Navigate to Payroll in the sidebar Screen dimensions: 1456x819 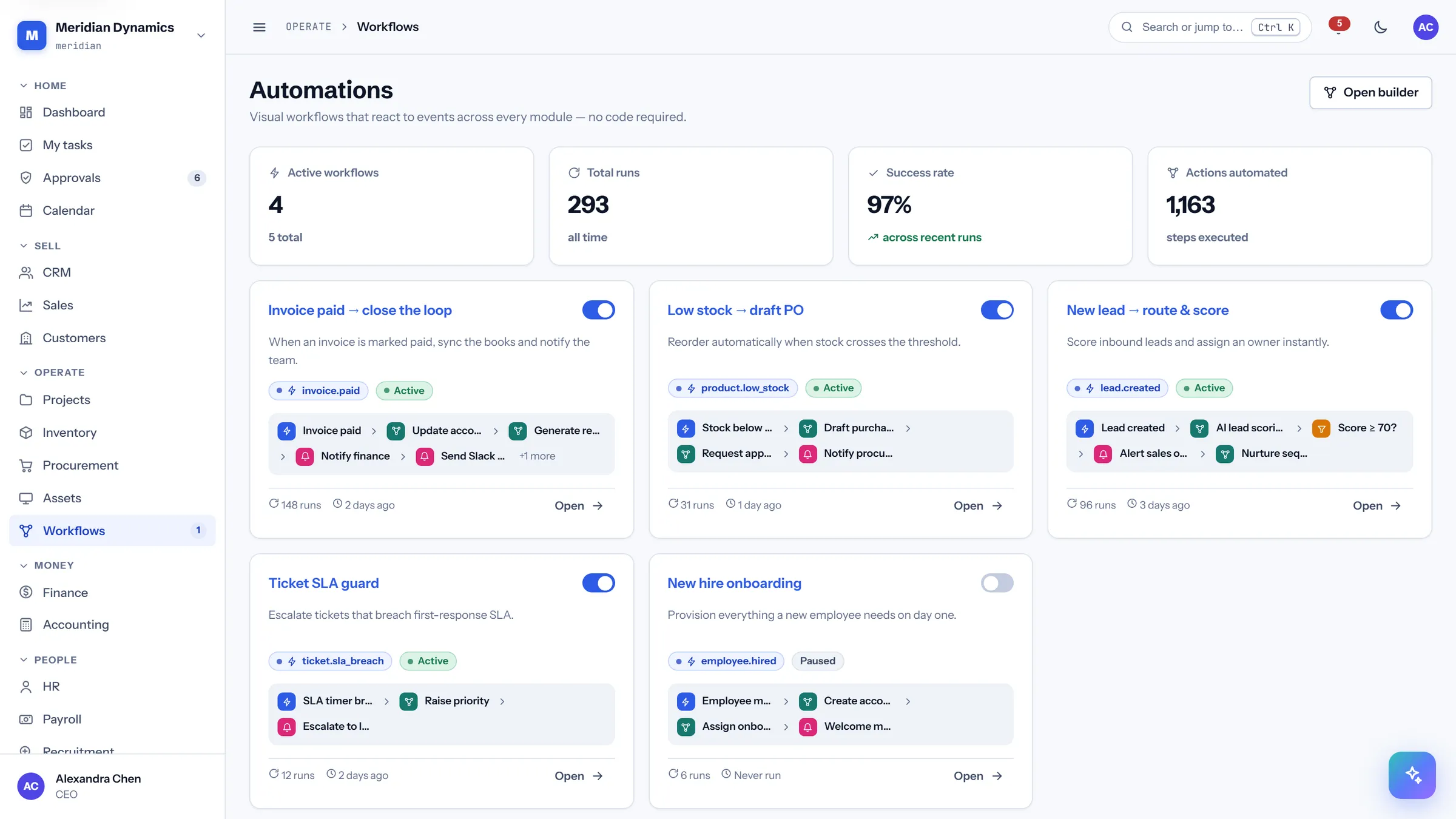[x=112, y=720]
